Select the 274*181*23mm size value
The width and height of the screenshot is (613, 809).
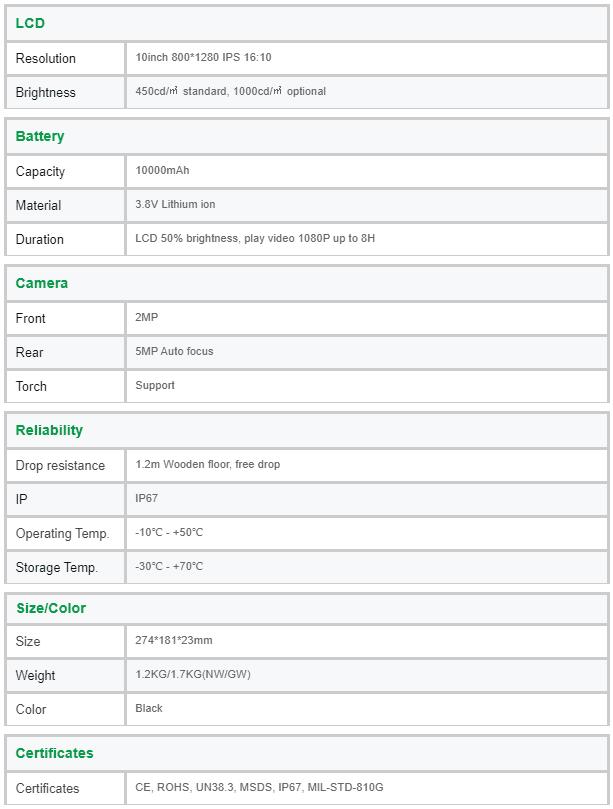pyautogui.click(x=174, y=640)
